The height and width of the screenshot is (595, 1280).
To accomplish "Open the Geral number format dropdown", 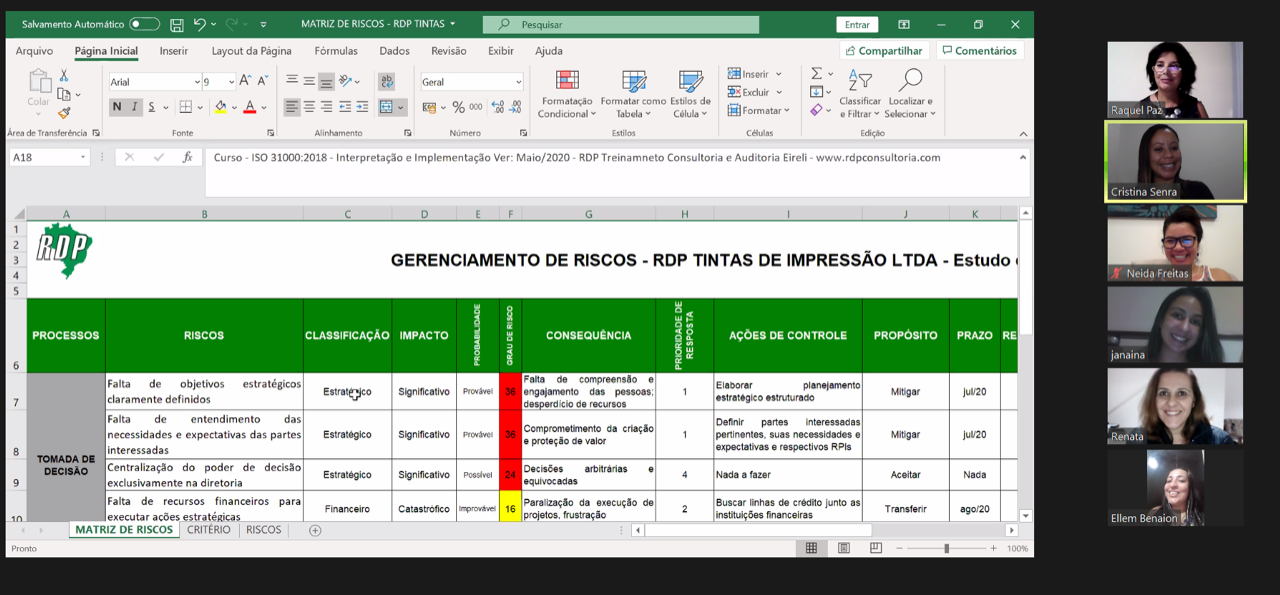I will pos(518,82).
